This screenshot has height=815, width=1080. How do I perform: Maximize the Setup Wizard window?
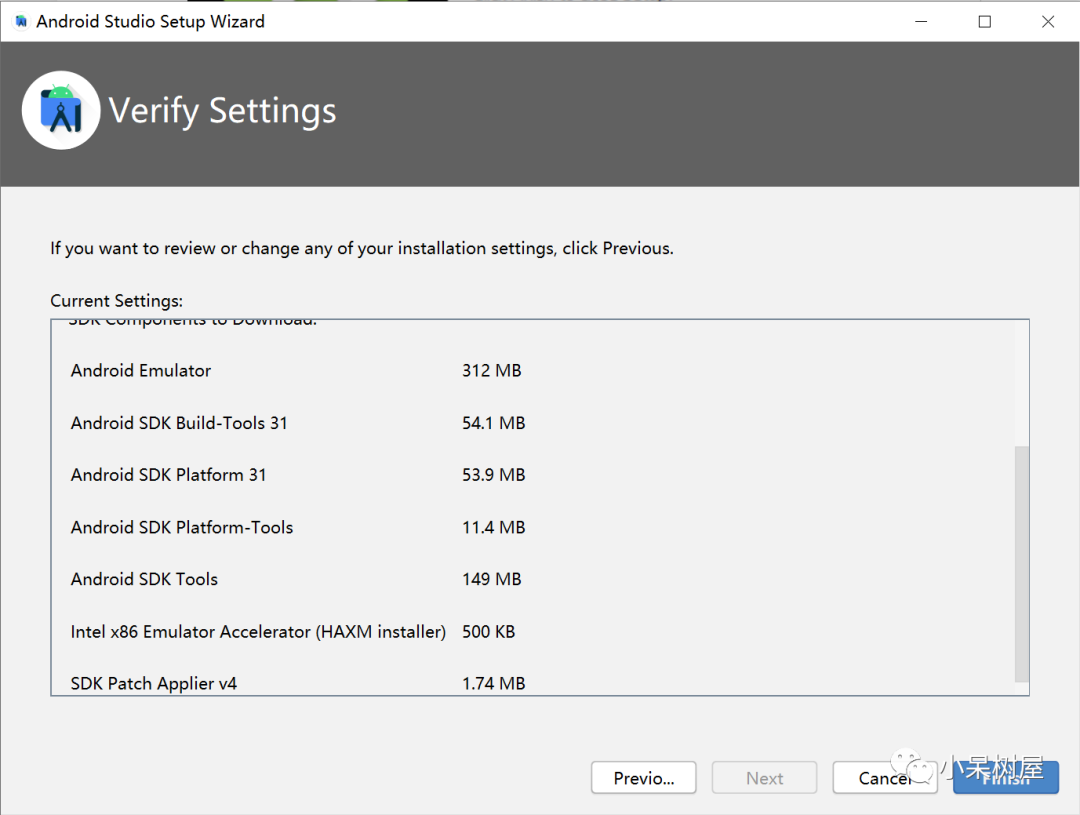tap(984, 21)
